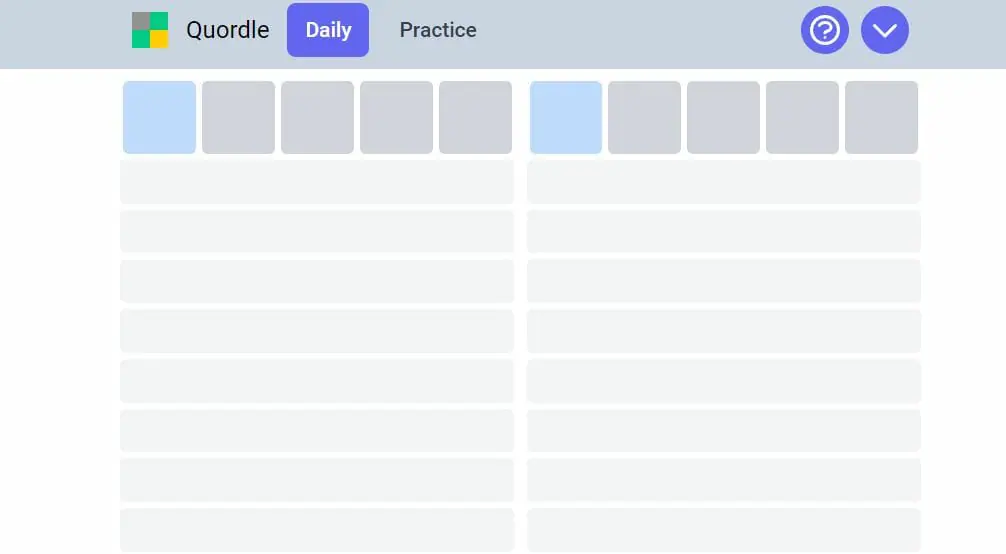The height and width of the screenshot is (554, 1006).
Task: Select second letter cell of right board
Action: pos(644,118)
